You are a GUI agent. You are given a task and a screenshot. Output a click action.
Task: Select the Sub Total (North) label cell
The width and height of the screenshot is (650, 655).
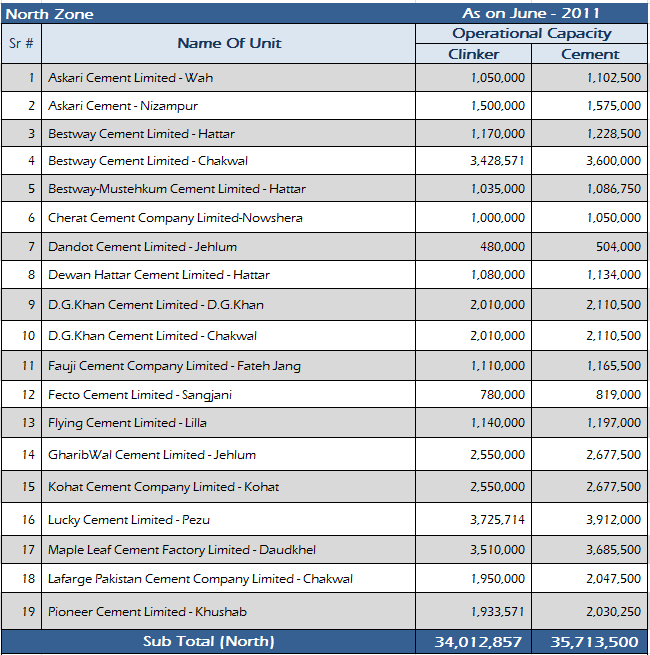pos(208,641)
